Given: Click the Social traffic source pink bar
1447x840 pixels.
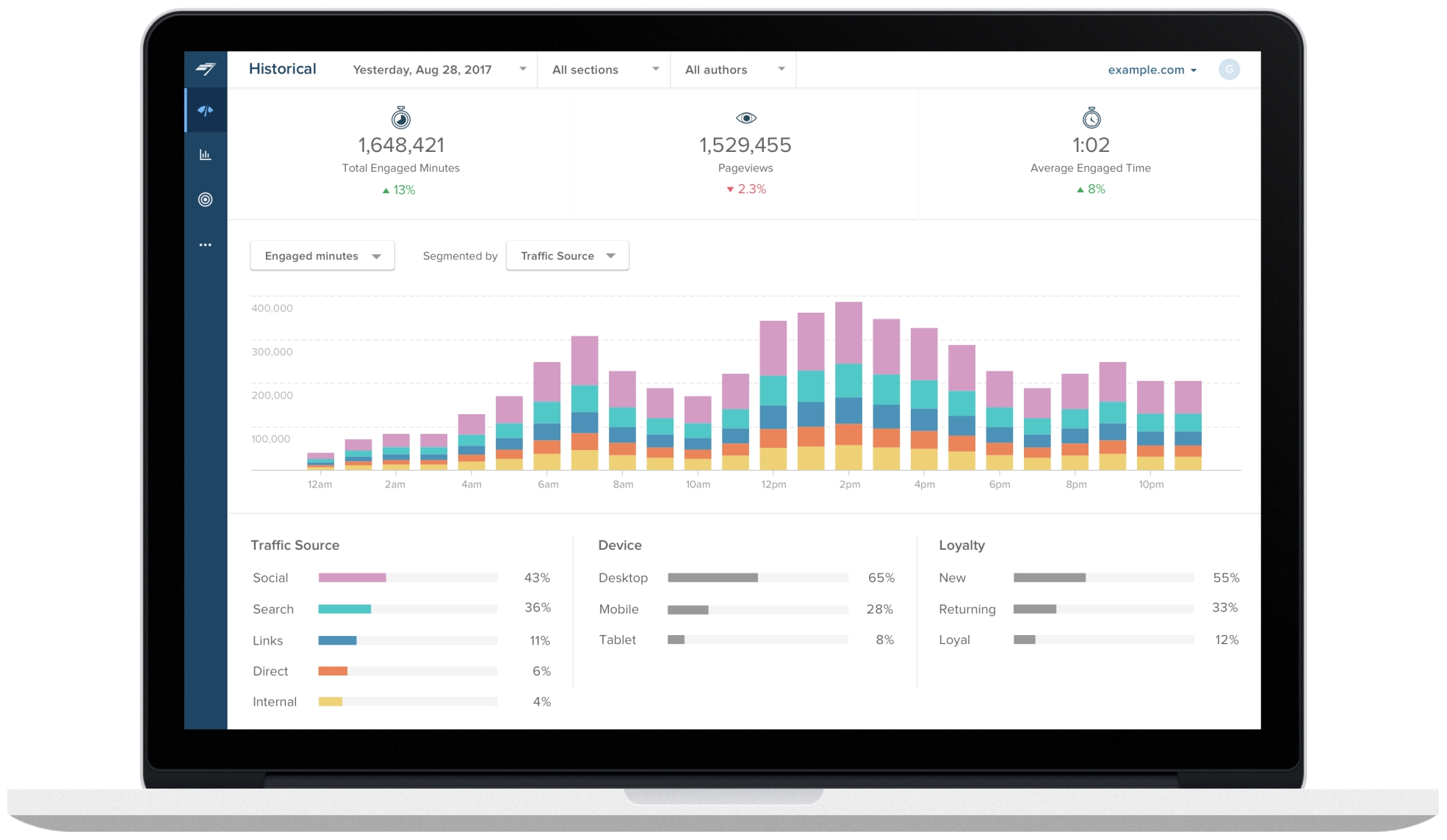Looking at the screenshot, I should click(x=352, y=578).
